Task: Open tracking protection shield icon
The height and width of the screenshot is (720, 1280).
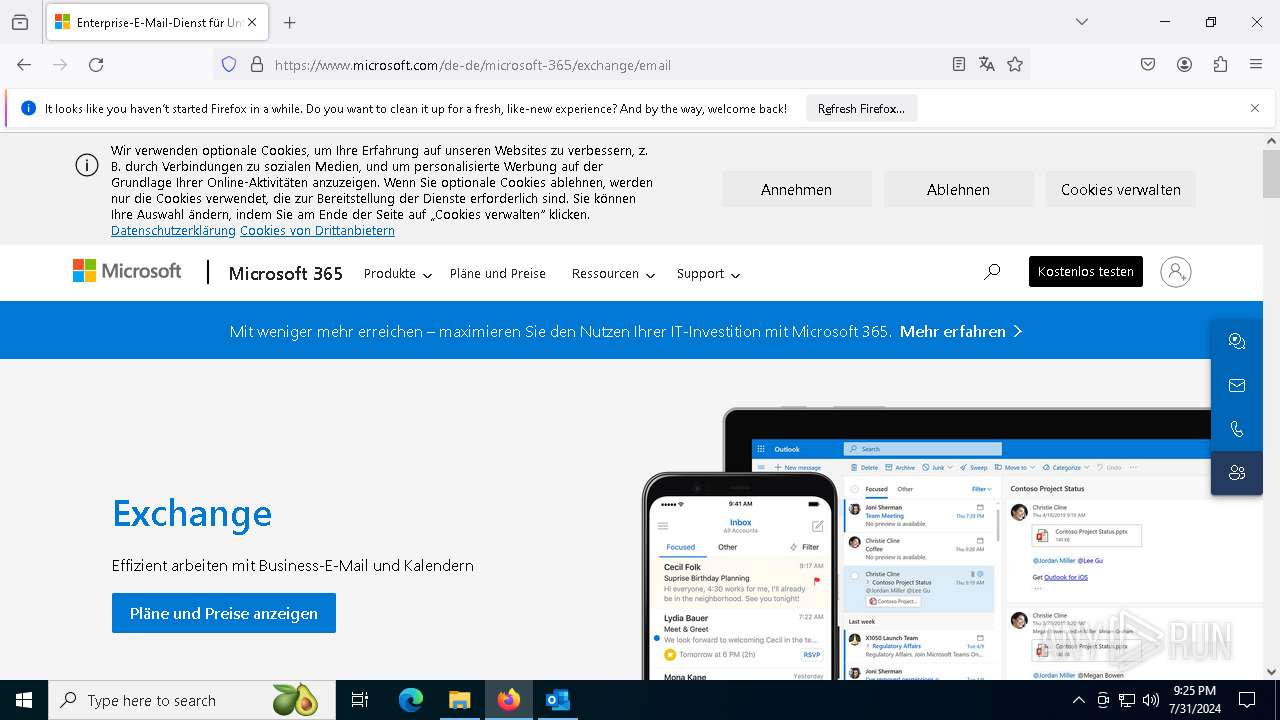Action: coord(229,64)
